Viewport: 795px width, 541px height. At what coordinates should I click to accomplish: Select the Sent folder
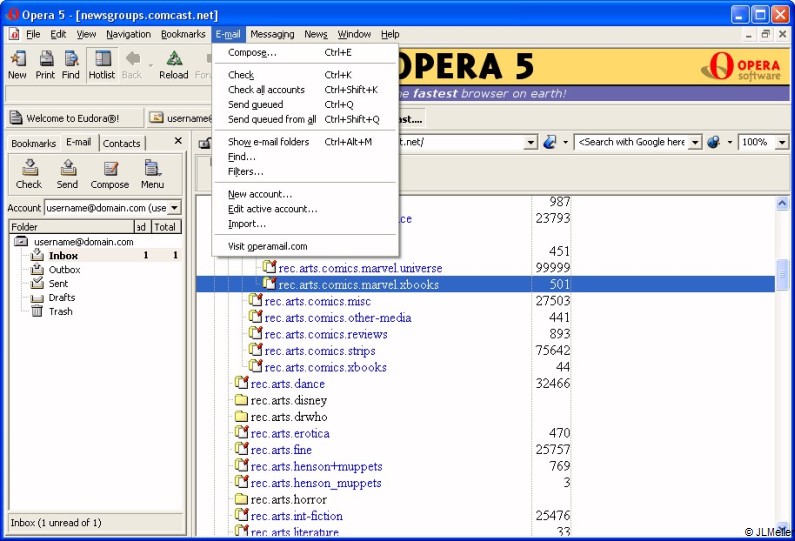tap(58, 283)
